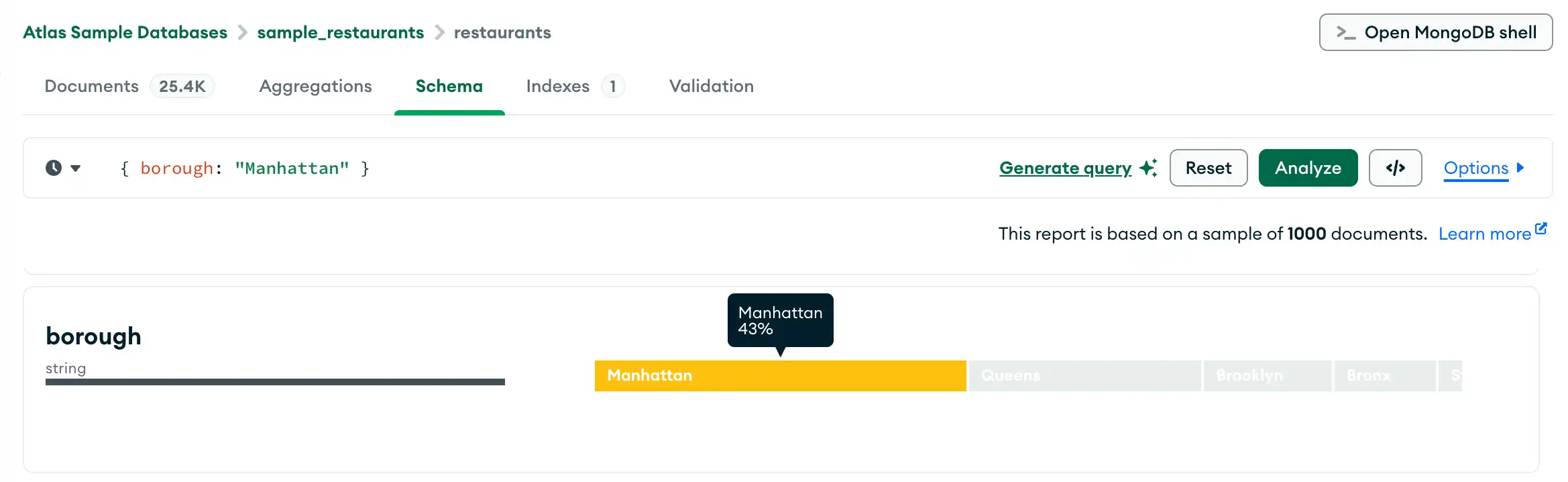The width and height of the screenshot is (1568, 482).
Task: Expand the query history dropdown arrow
Action: coord(76,168)
